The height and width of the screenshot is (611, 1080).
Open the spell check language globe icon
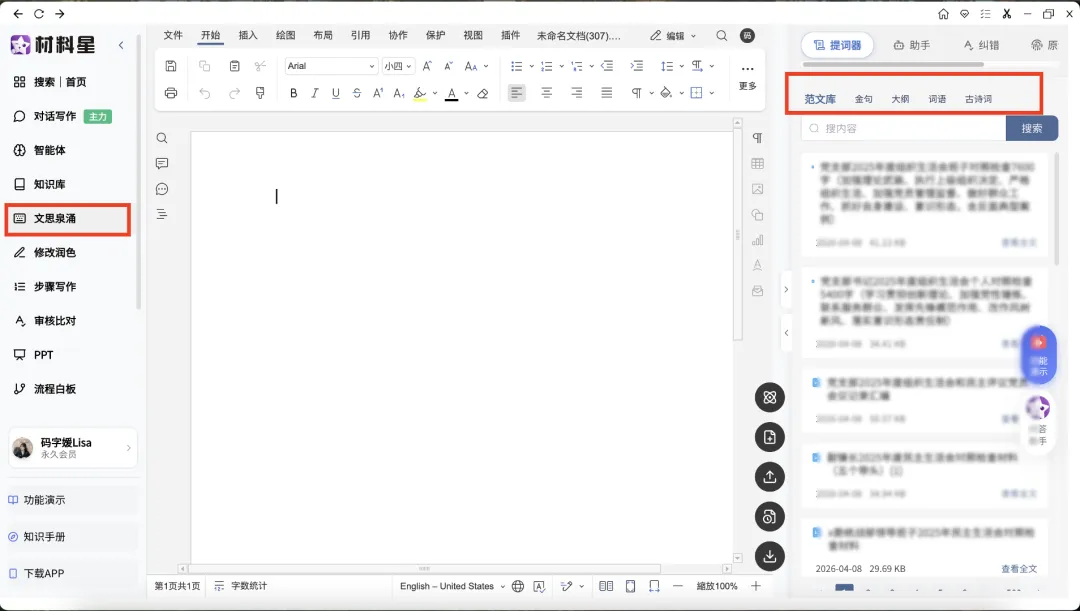click(x=518, y=586)
